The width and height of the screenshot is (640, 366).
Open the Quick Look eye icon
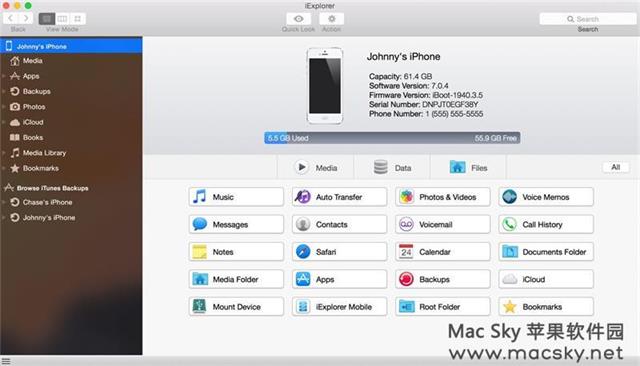point(298,19)
